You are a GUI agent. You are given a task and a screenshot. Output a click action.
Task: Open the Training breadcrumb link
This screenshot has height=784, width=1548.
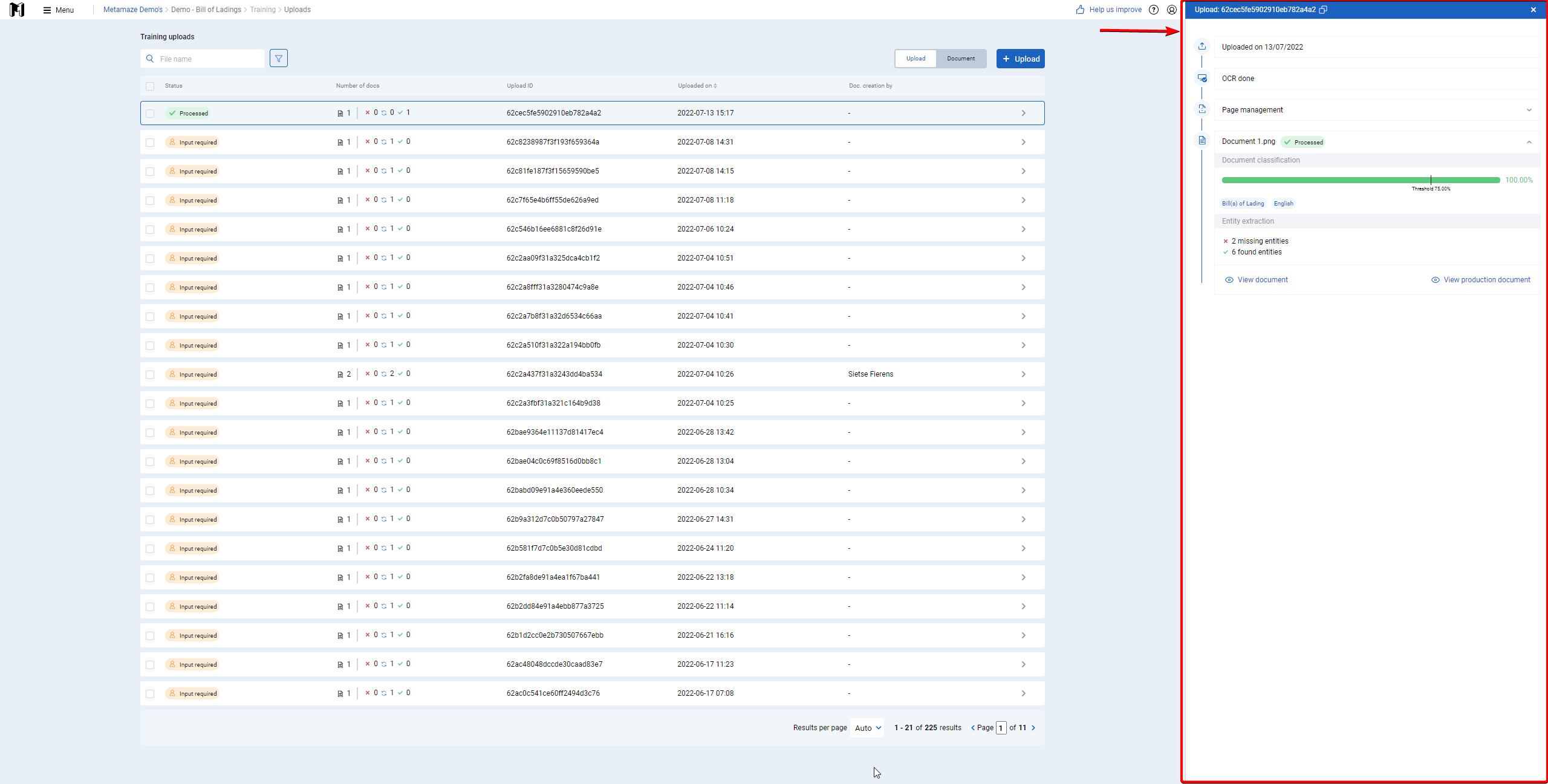(x=262, y=10)
